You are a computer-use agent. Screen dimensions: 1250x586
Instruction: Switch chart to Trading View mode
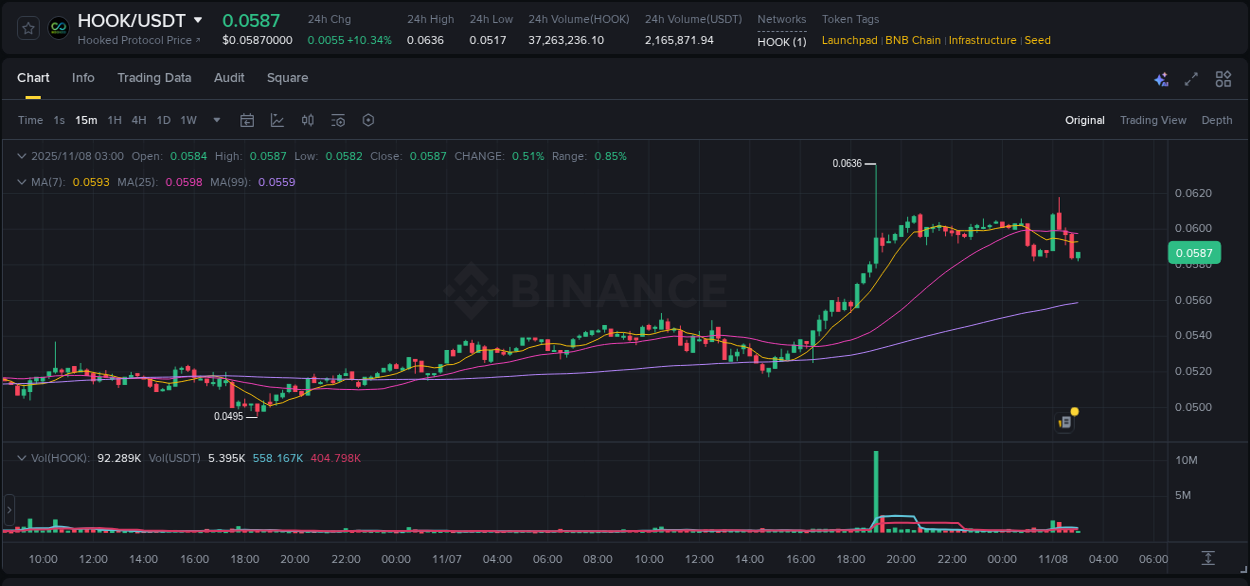1153,119
